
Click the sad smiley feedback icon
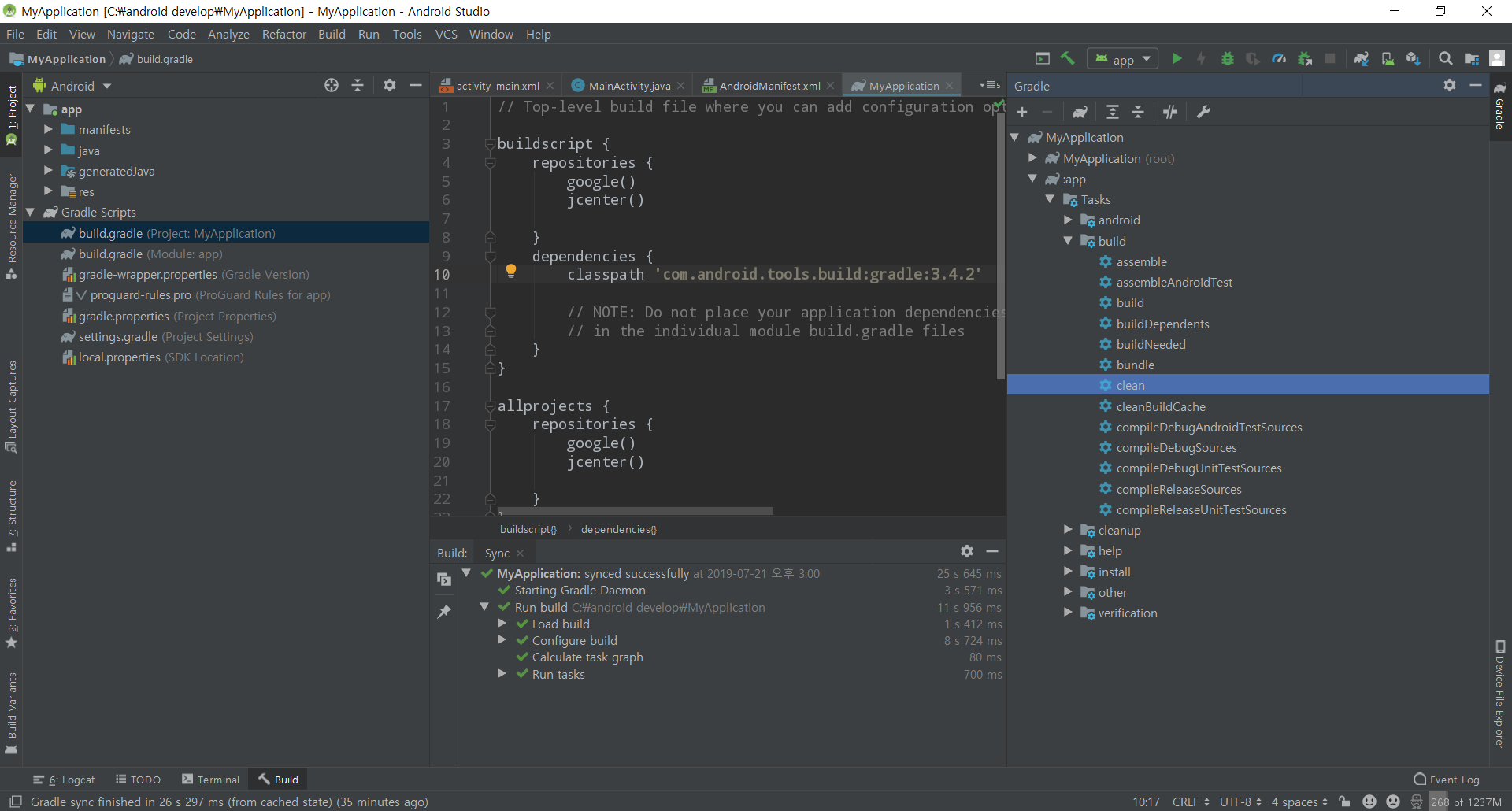tap(1393, 802)
